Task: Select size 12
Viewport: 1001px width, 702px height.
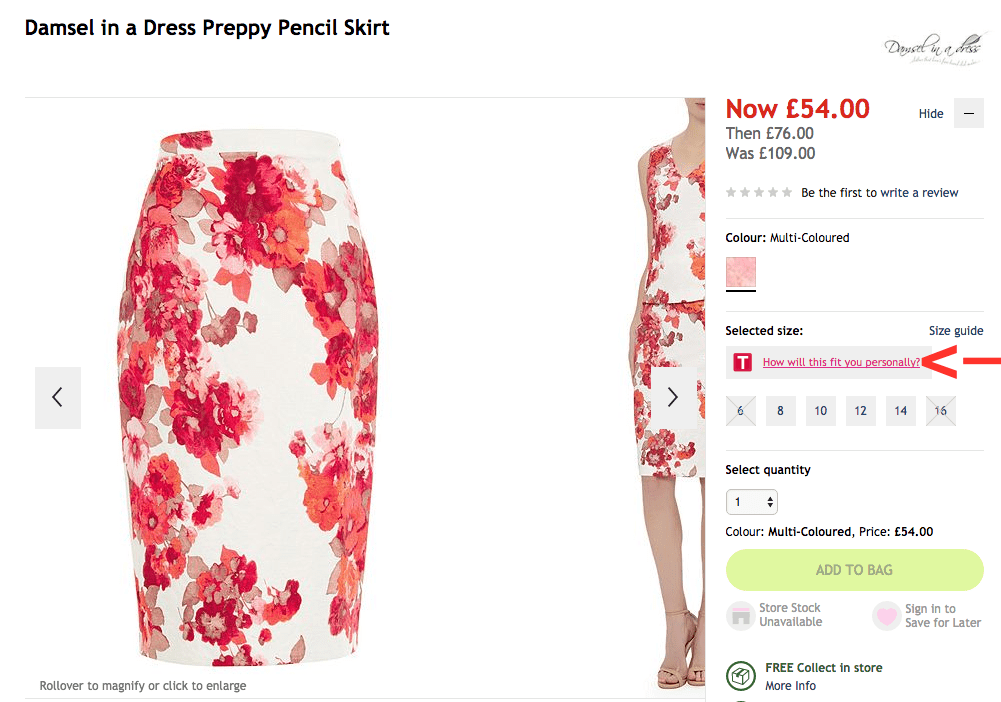Action: [861, 411]
